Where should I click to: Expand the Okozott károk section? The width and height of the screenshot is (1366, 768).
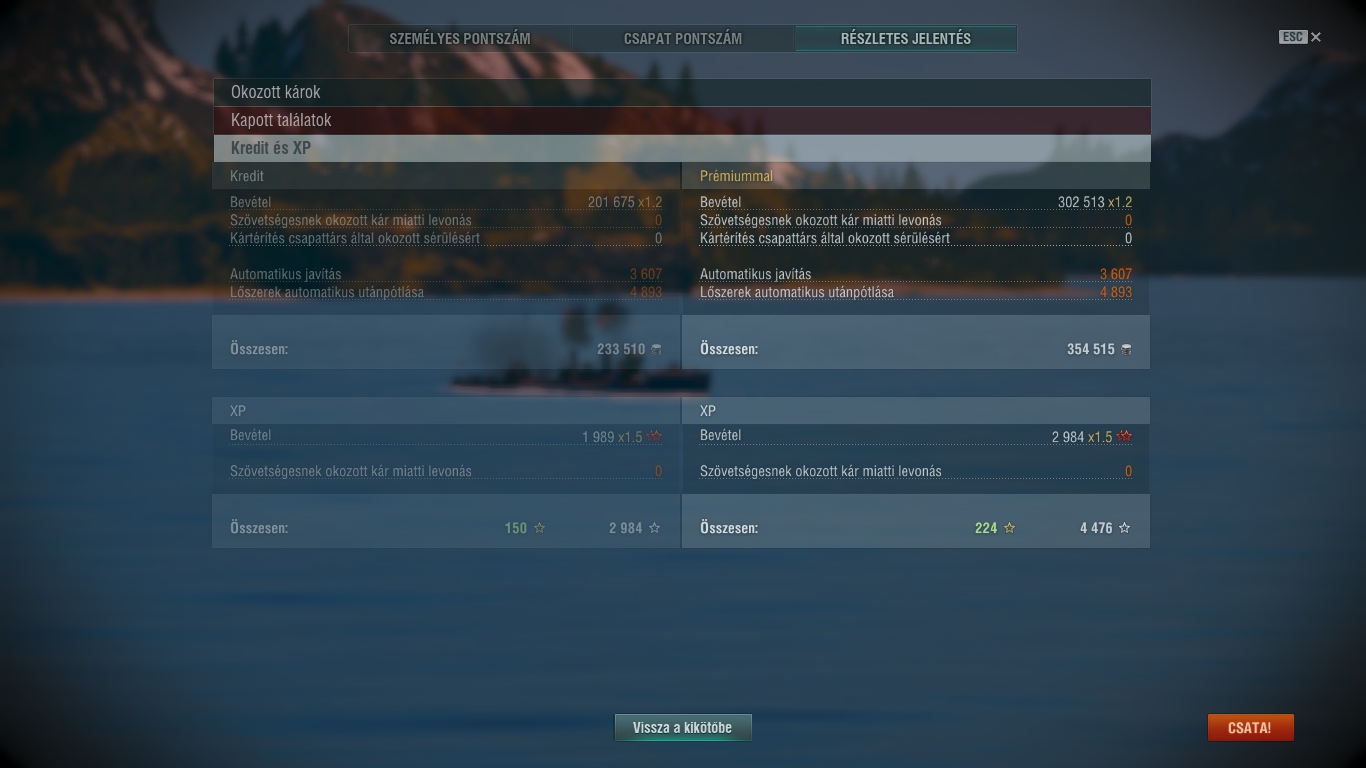(682, 92)
